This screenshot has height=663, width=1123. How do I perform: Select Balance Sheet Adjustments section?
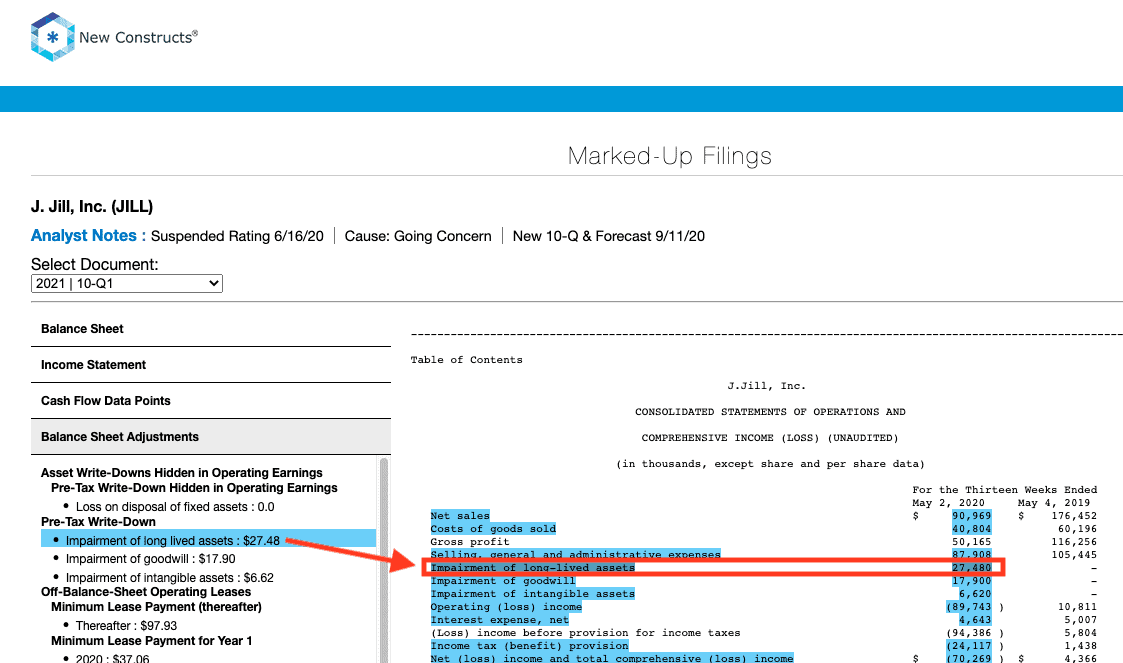click(211, 437)
